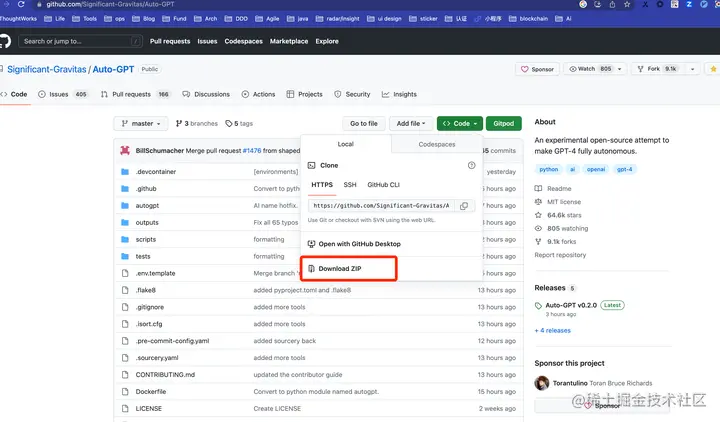
Task: Open the Discussions tab
Action: click(206, 94)
